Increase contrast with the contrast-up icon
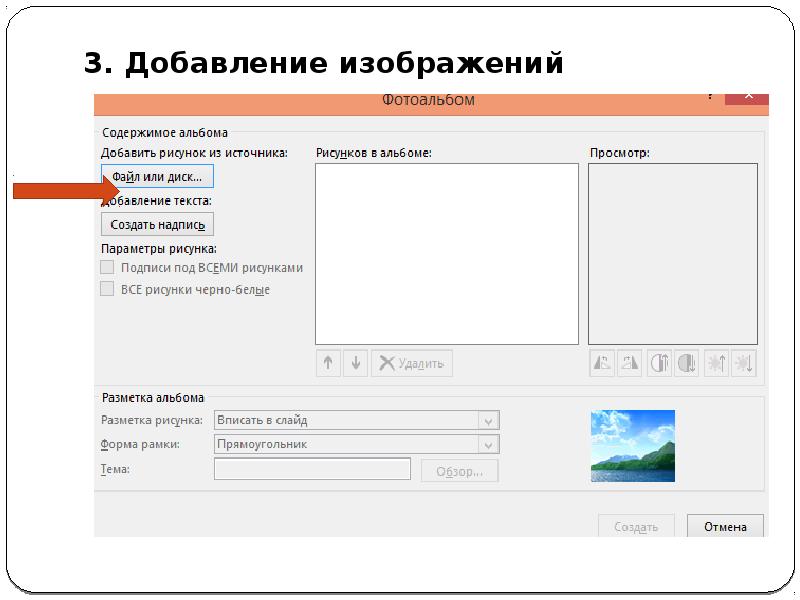Image resolution: width=800 pixels, height=600 pixels. pos(659,364)
